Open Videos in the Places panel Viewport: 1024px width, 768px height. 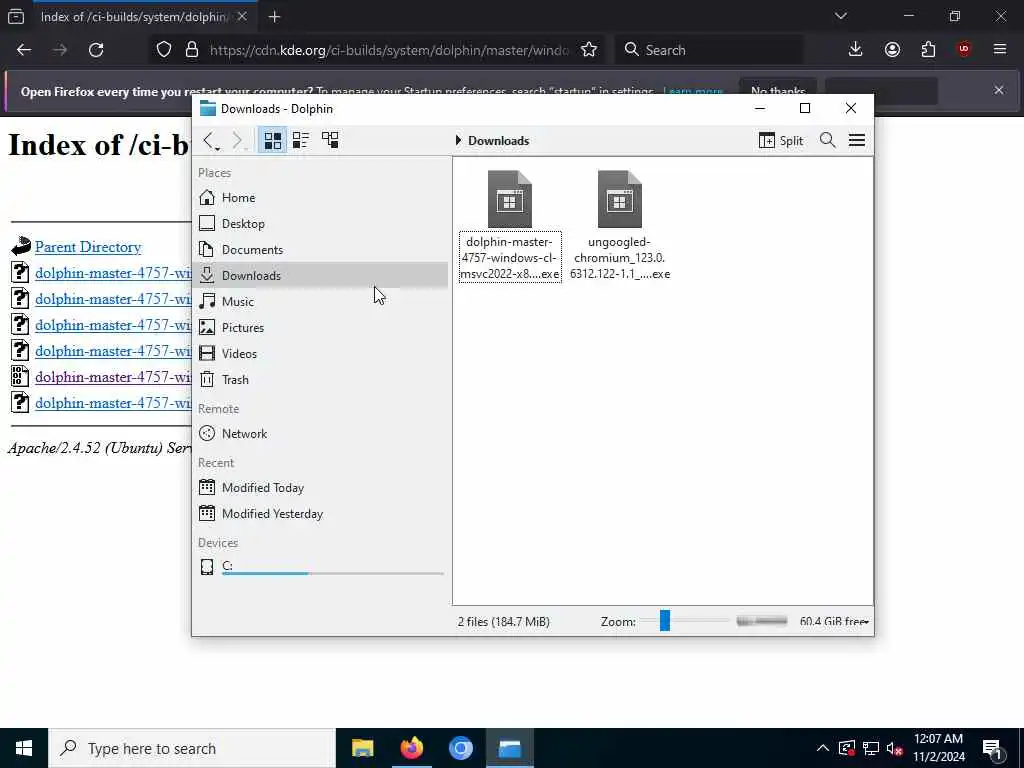[320, 353]
